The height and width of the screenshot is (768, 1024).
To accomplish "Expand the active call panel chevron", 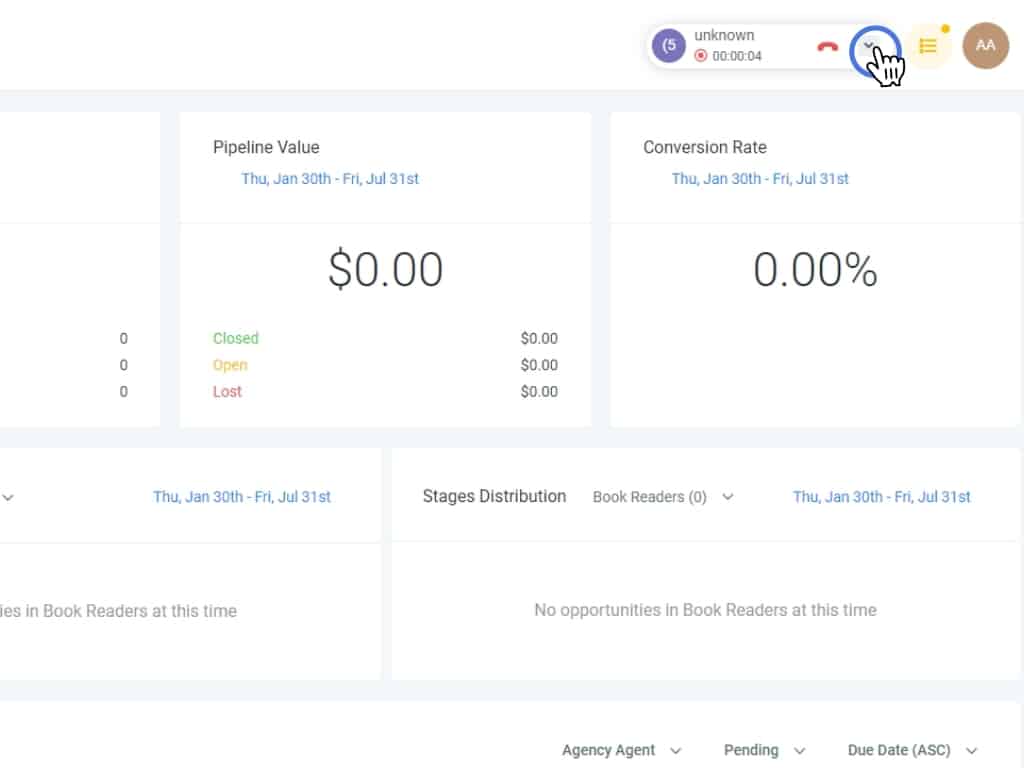I will point(871,46).
